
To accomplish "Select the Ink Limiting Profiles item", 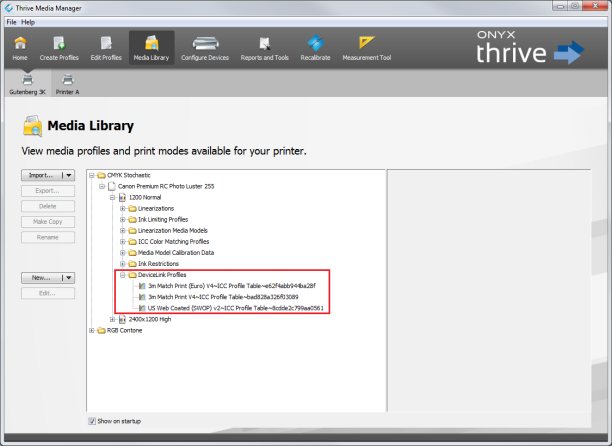I will coord(158,219).
